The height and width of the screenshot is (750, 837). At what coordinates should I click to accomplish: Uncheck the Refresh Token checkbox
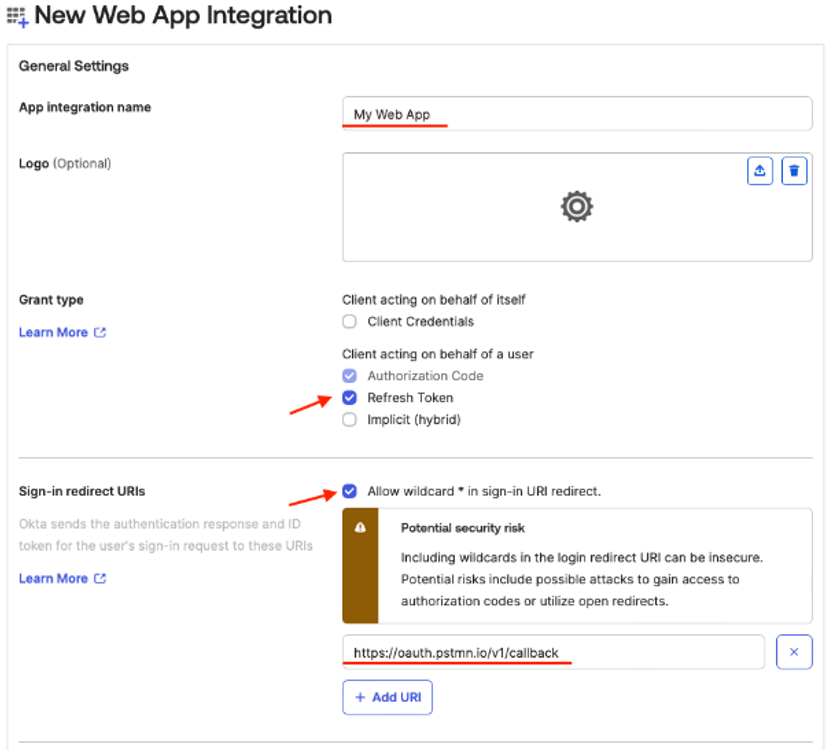[x=349, y=398]
